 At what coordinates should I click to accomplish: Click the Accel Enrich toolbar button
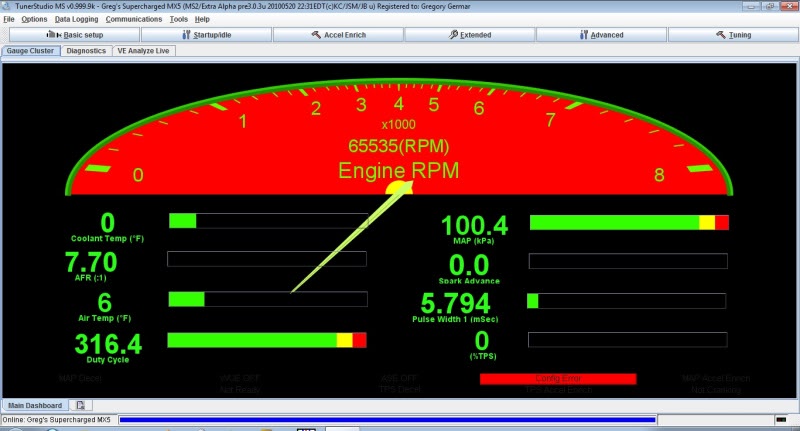pos(338,35)
